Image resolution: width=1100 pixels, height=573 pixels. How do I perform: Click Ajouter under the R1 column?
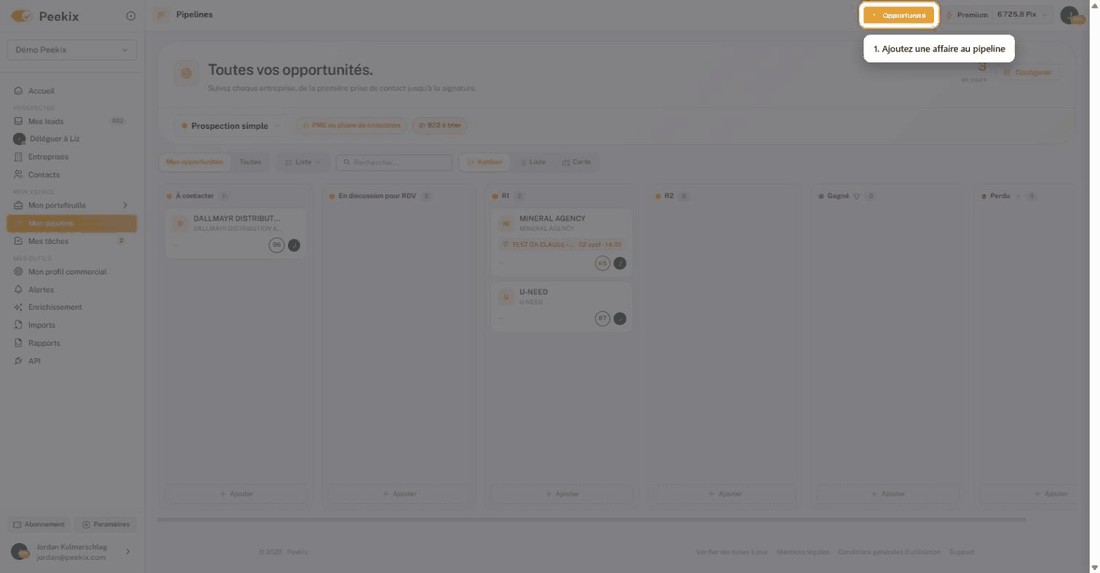(x=561, y=494)
